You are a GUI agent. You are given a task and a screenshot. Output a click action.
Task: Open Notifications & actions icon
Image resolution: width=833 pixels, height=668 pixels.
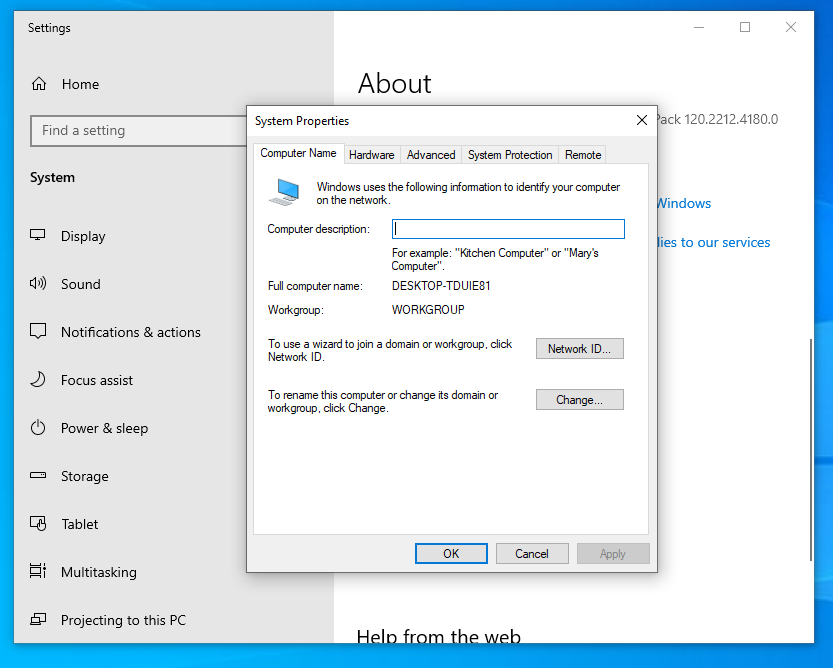(x=38, y=332)
